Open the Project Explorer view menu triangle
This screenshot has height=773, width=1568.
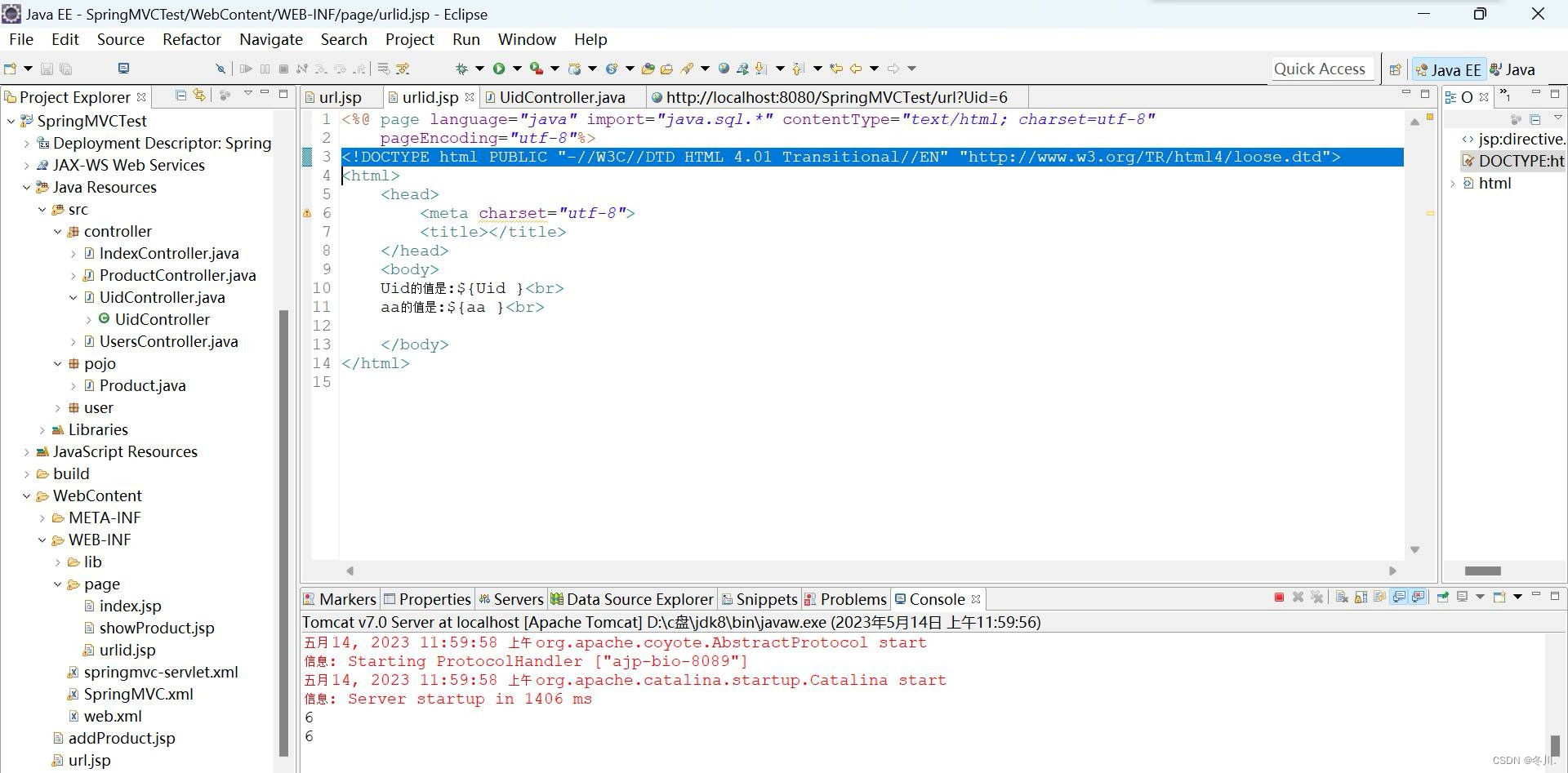247,95
